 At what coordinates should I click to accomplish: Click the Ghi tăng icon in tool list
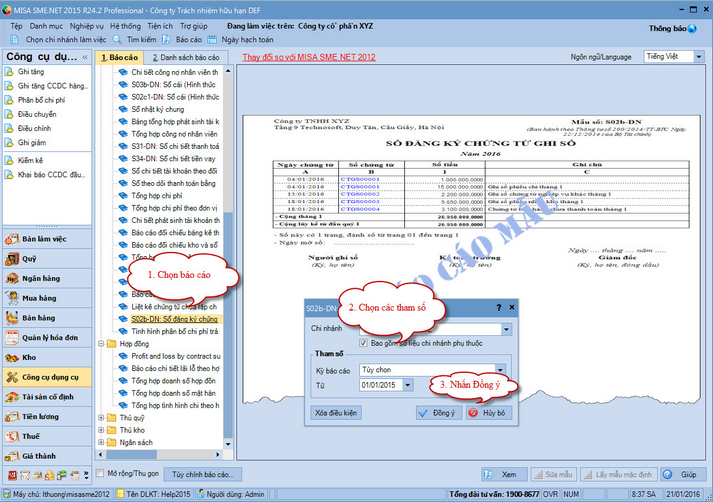9,72
